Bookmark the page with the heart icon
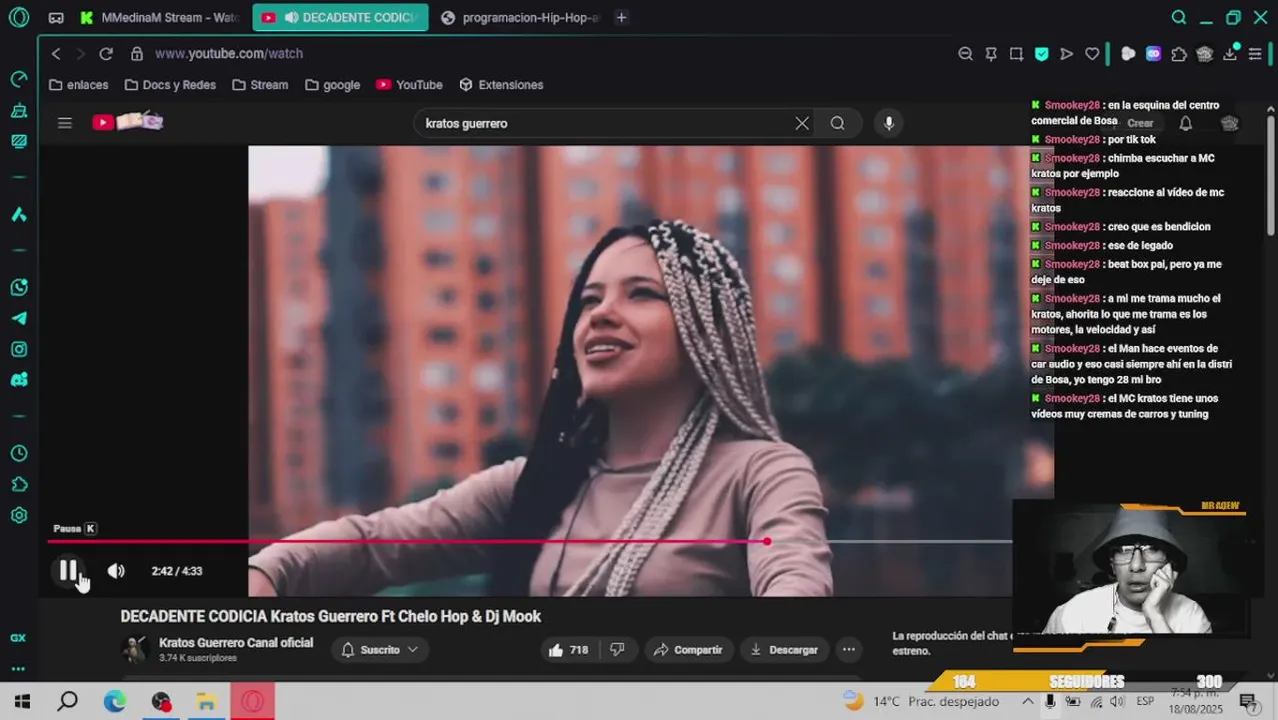Screen dimensions: 1278x720 [x=1092, y=54]
